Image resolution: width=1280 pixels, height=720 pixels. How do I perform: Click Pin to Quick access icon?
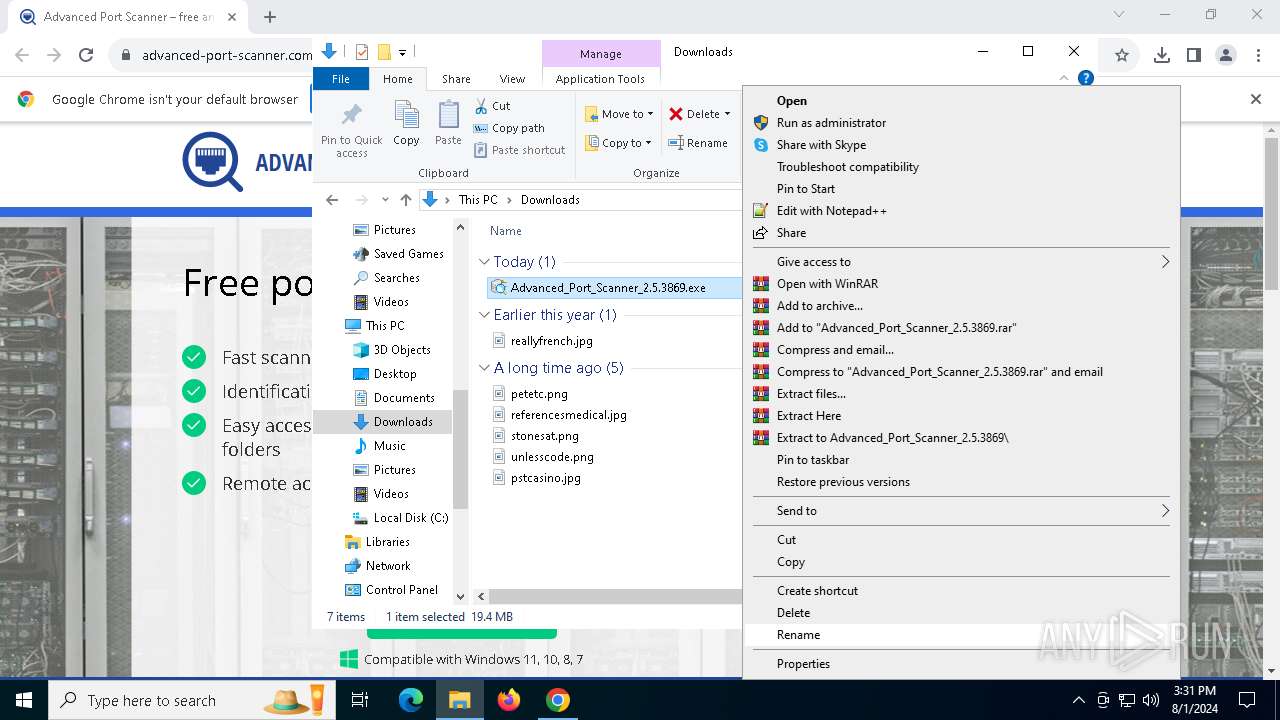(351, 129)
